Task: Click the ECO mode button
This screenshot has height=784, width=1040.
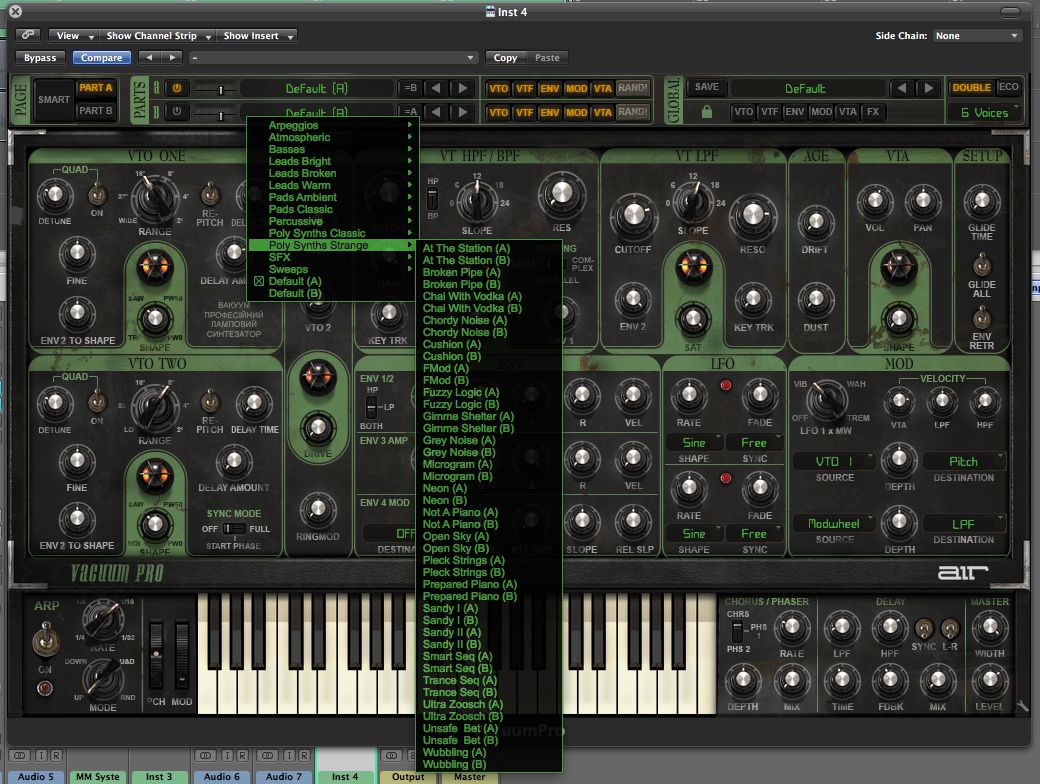Action: pyautogui.click(x=1008, y=87)
